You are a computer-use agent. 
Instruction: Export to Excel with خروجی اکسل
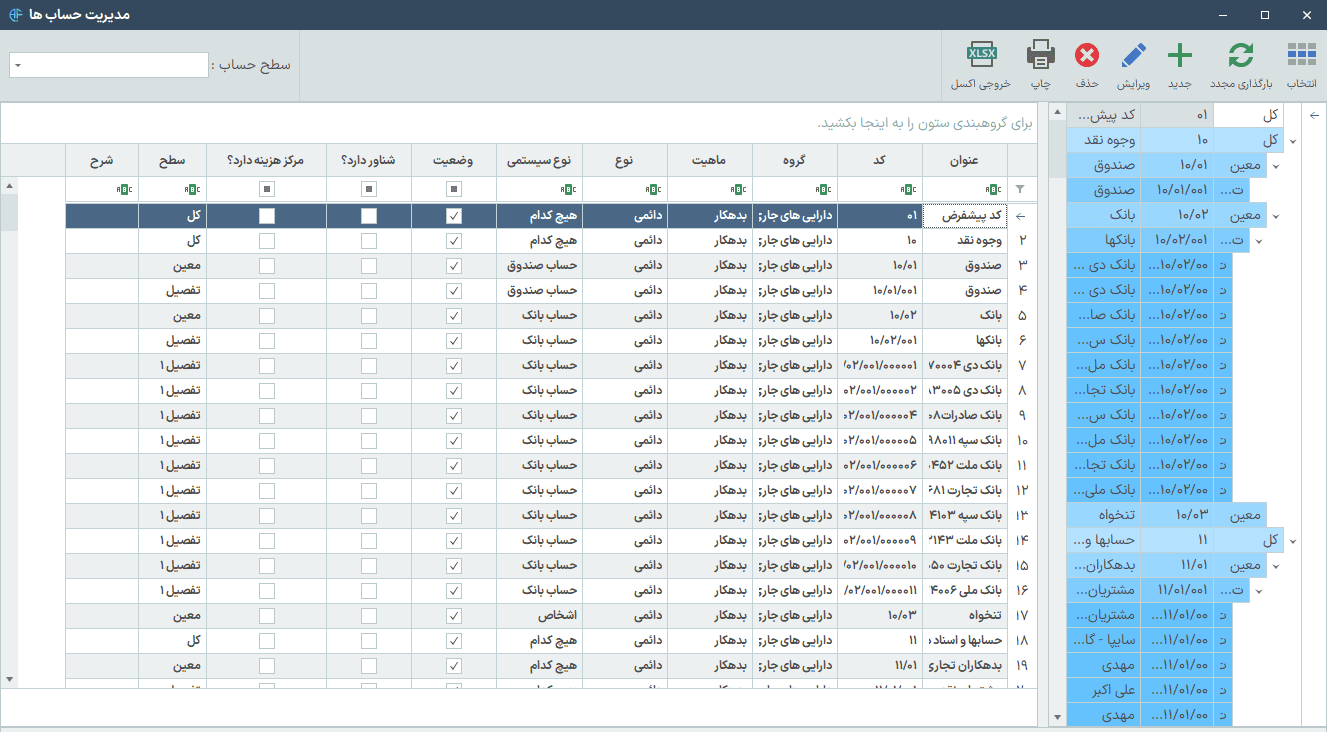coord(981,65)
